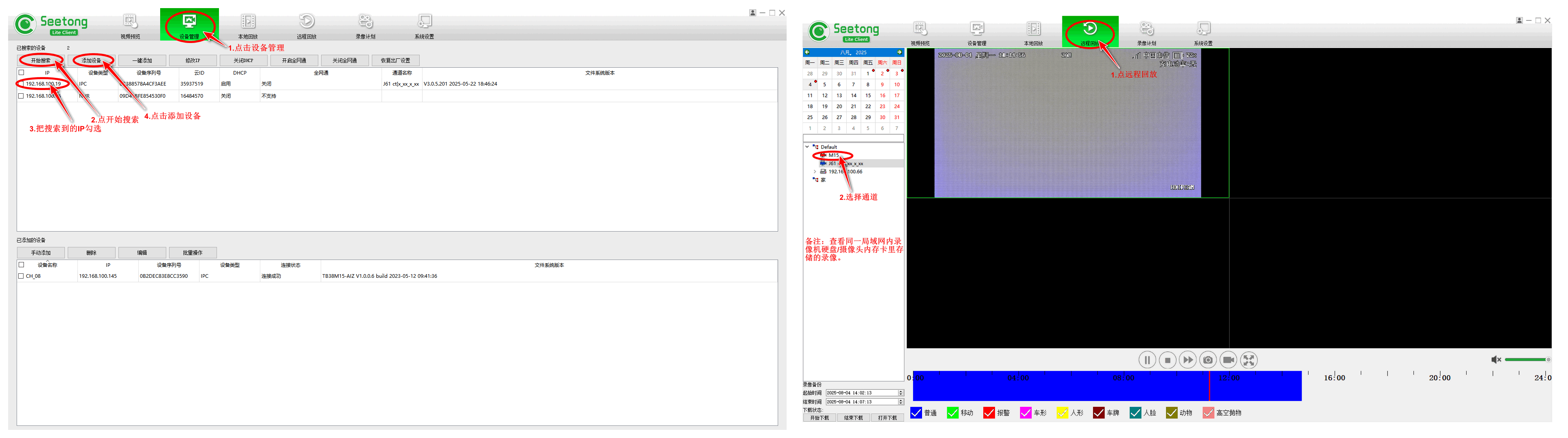Uncheck the 移动 motion record type filter
Image resolution: width=1568 pixels, height=438 pixels.
(952, 413)
